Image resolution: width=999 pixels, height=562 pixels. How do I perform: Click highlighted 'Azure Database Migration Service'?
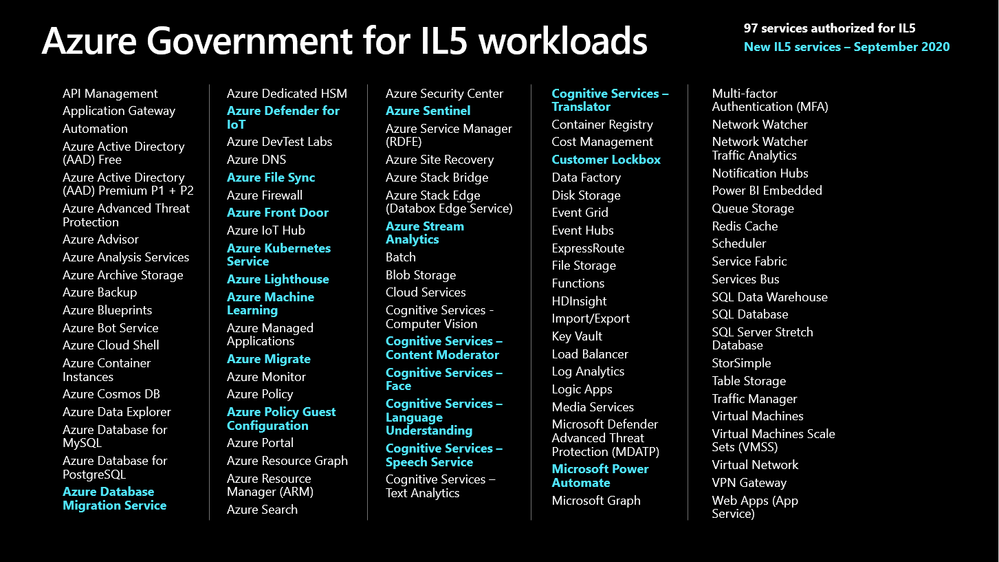click(115, 499)
